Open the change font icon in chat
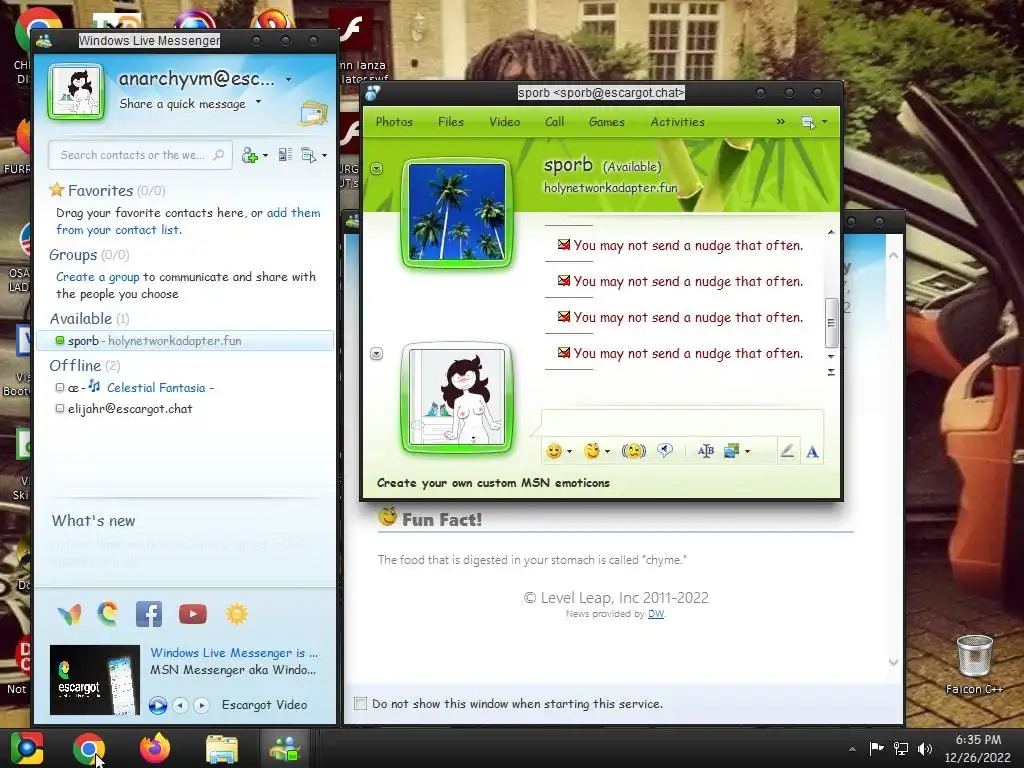This screenshot has width=1024, height=768. point(706,451)
